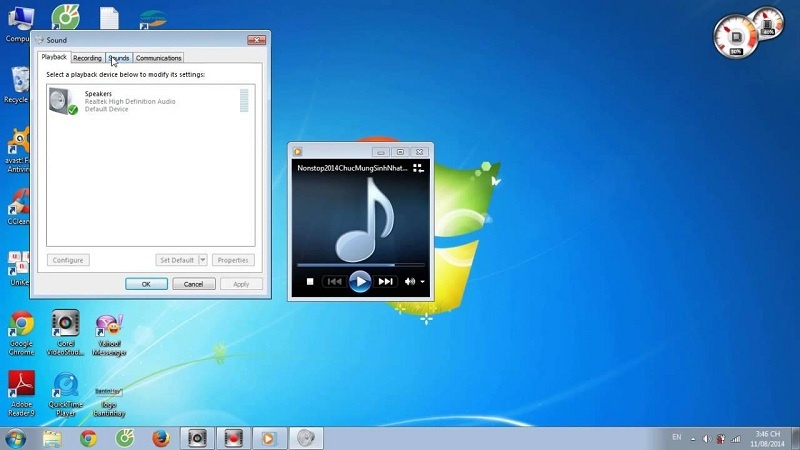The width and height of the screenshot is (800, 450).
Task: Open the network signal tray icon
Action: (735, 439)
